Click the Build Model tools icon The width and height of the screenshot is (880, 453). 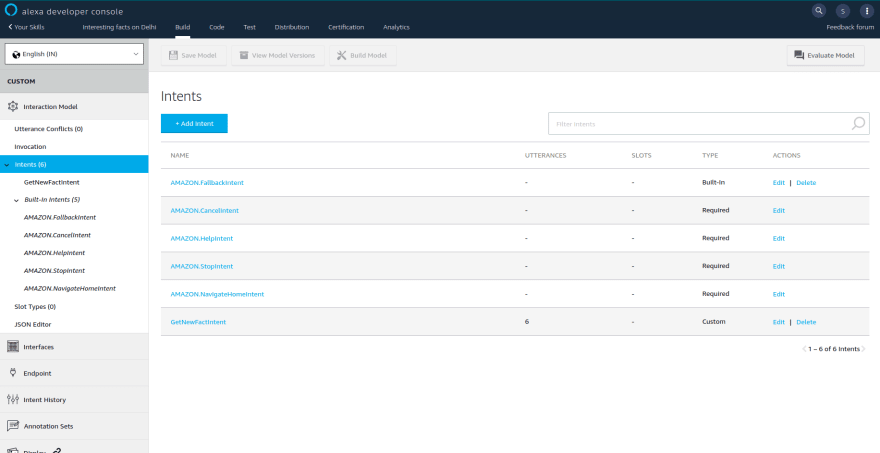[341, 56]
